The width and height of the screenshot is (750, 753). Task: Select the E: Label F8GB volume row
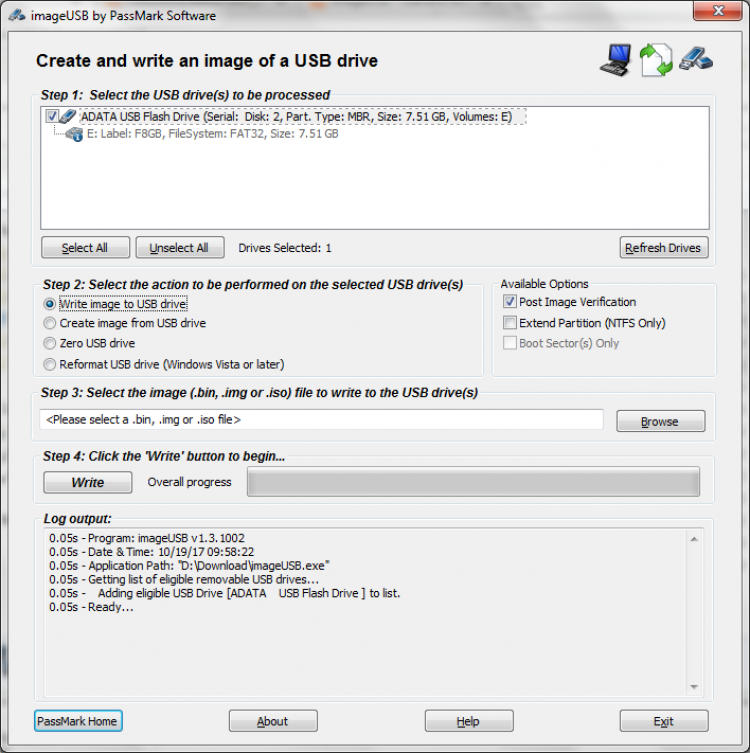212,134
